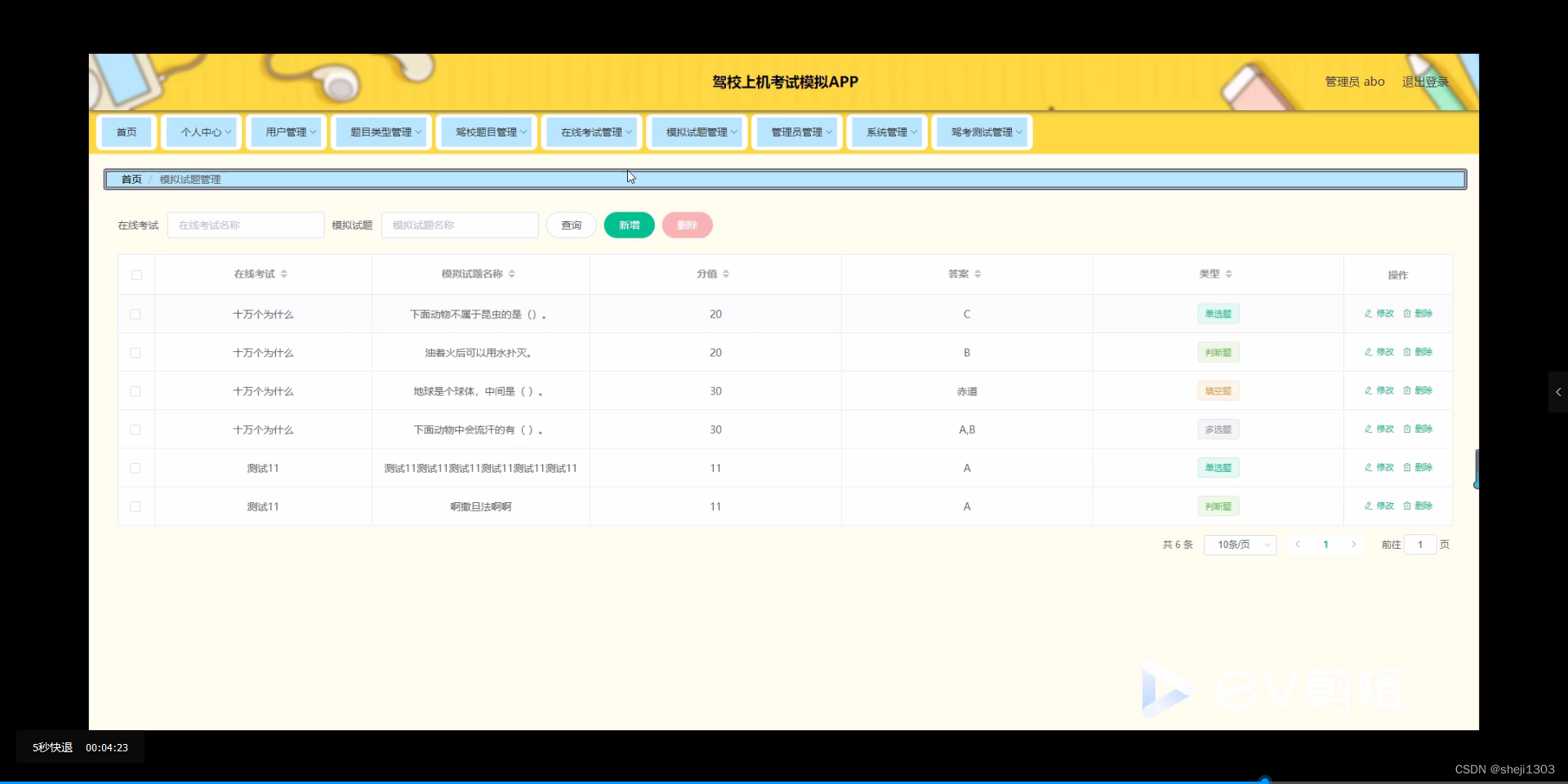Sort the table by 分值 column
1568x784 pixels.
pyautogui.click(x=725, y=274)
